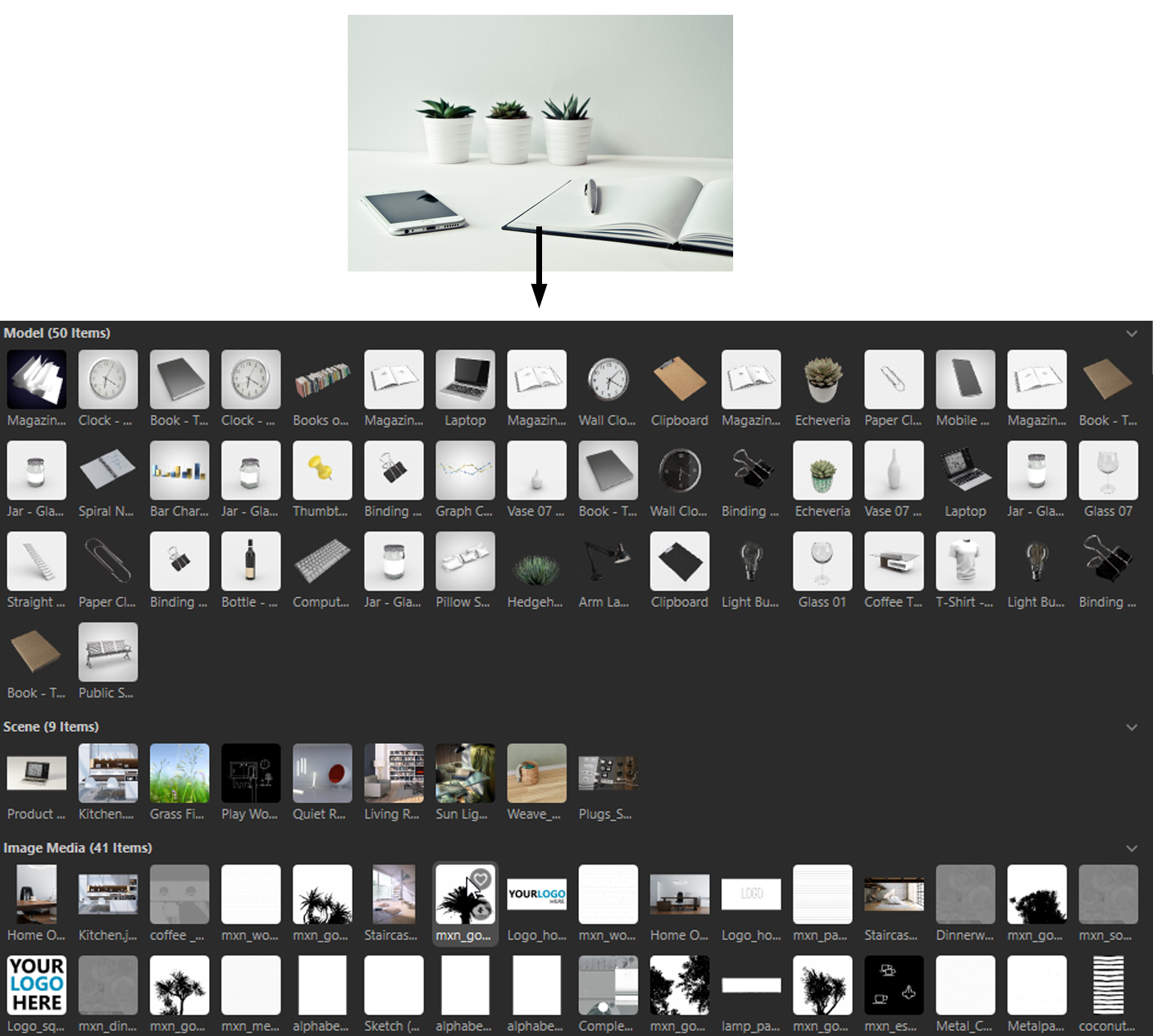
Task: Open the Living Room scene
Action: [x=393, y=773]
